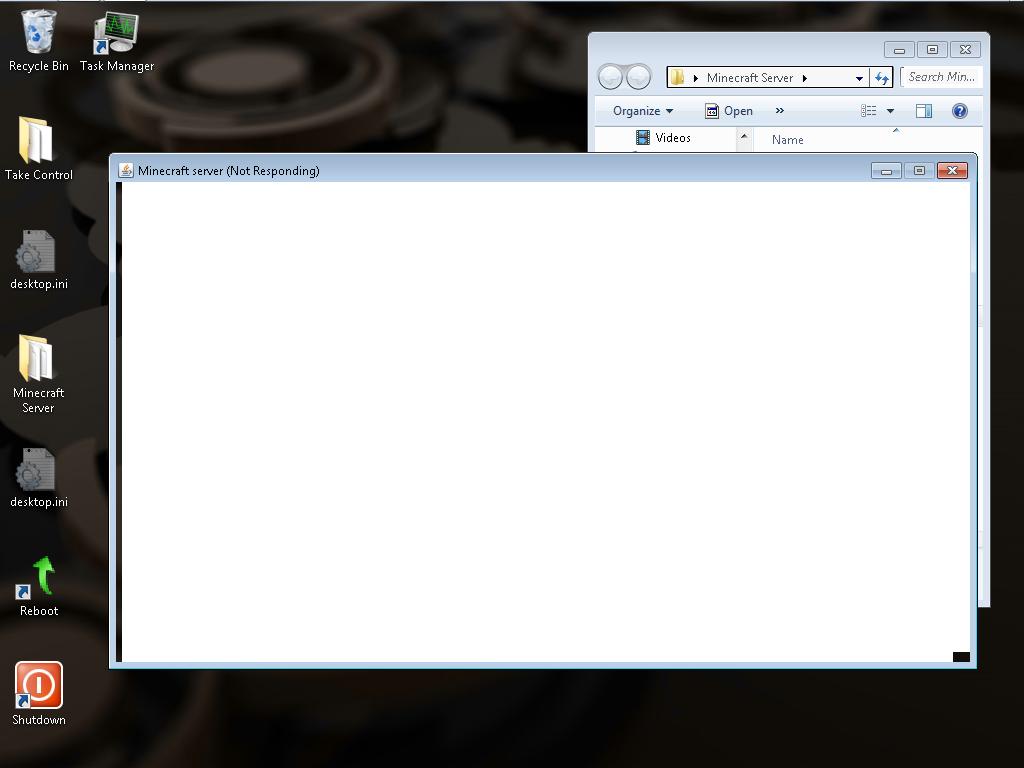1024x768 pixels.
Task: Select the desktop.ini file above Reboot
Action: [x=39, y=477]
